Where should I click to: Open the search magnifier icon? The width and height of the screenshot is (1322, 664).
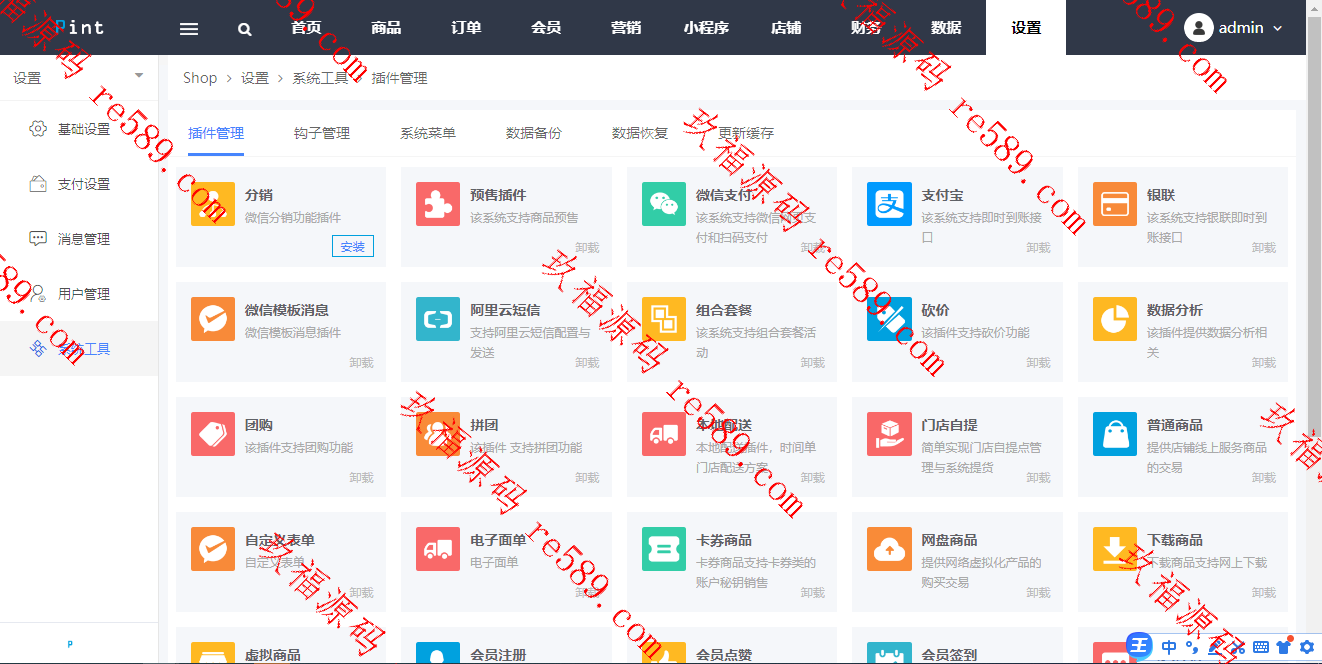(x=245, y=29)
